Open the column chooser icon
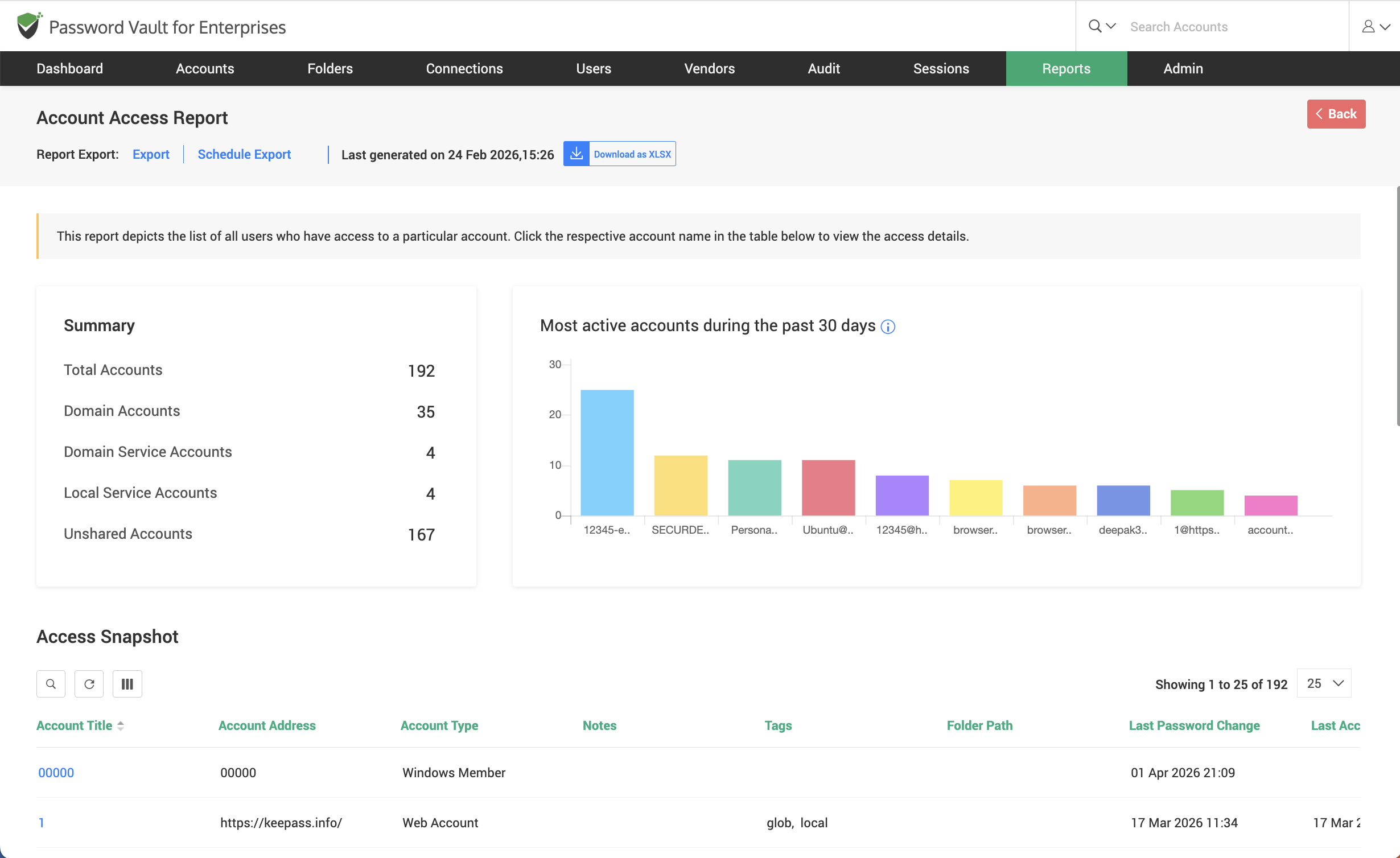 (127, 684)
